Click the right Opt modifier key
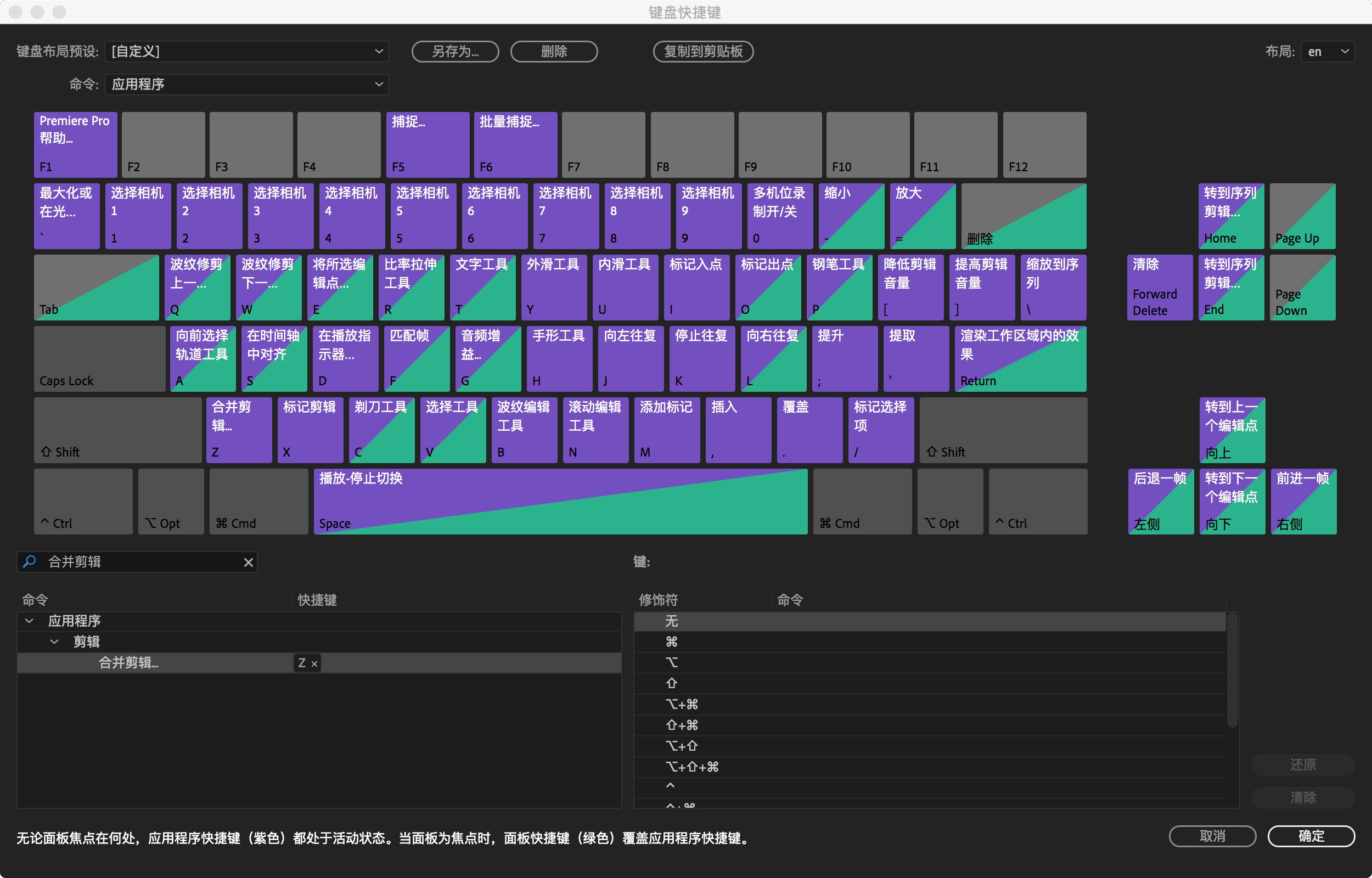This screenshot has height=878, width=1372. [949, 501]
